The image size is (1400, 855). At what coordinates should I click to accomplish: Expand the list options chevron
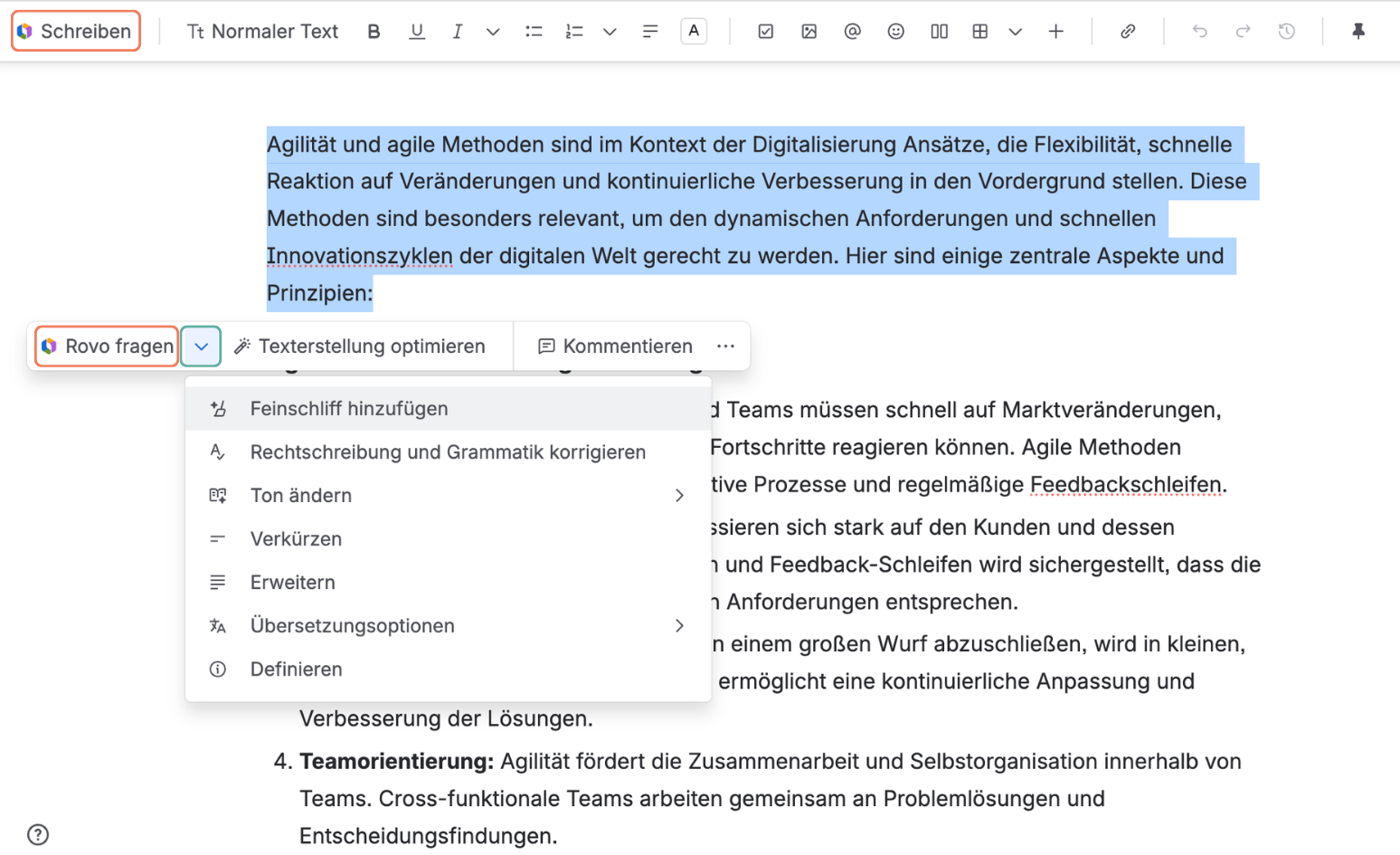[x=610, y=32]
